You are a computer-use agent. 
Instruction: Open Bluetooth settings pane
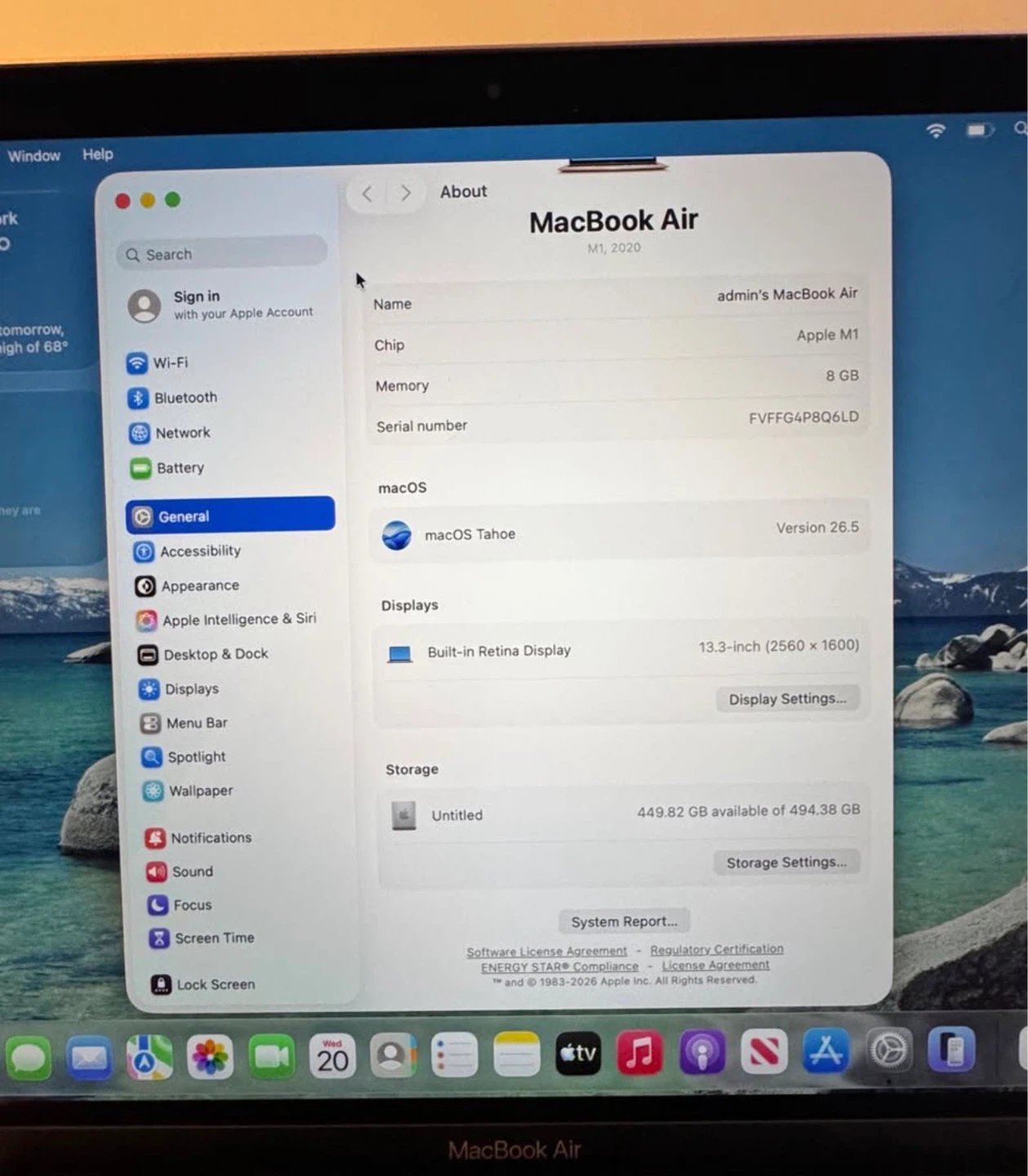click(x=172, y=398)
